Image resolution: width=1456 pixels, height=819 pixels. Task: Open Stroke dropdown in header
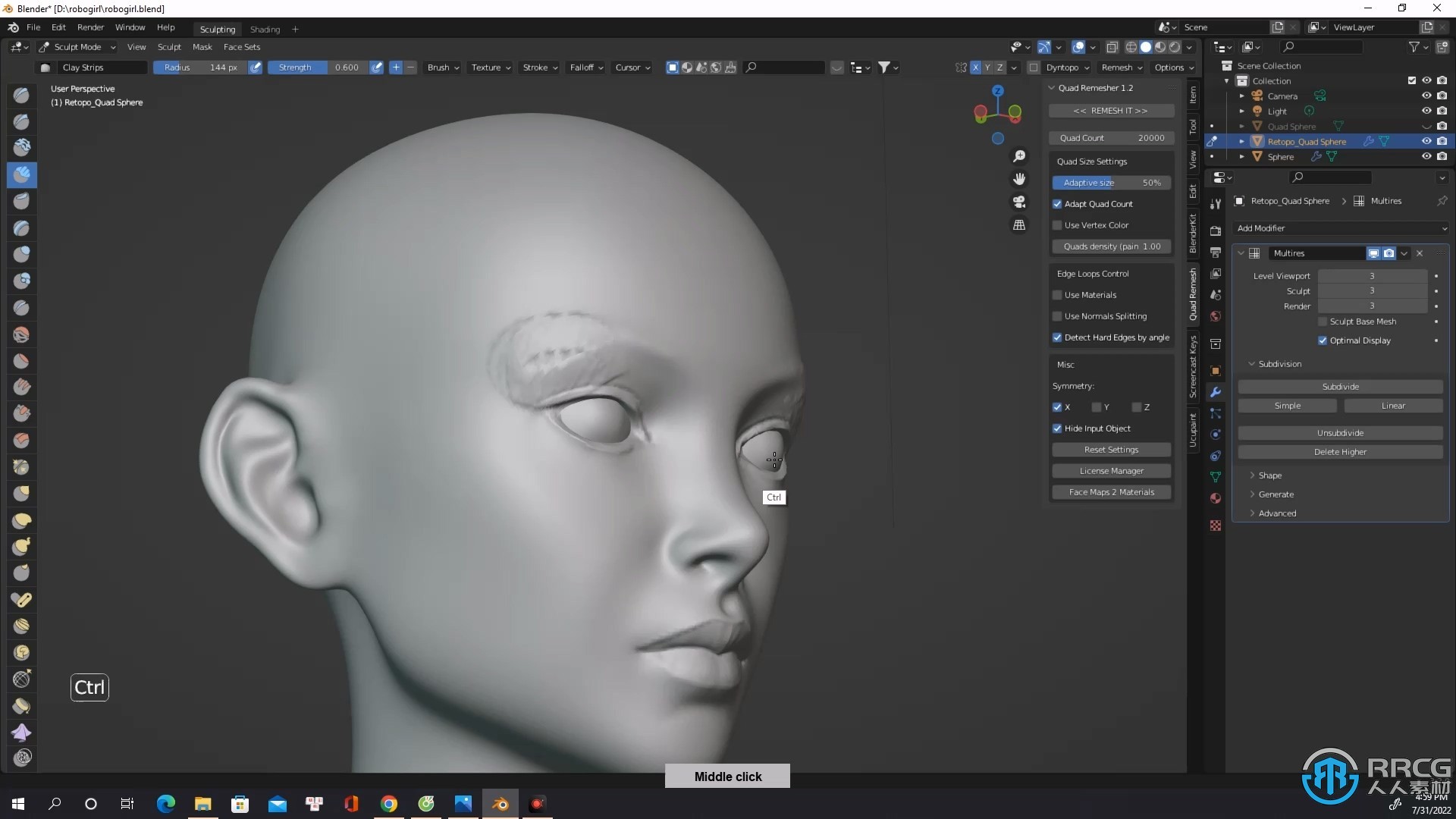tap(540, 67)
